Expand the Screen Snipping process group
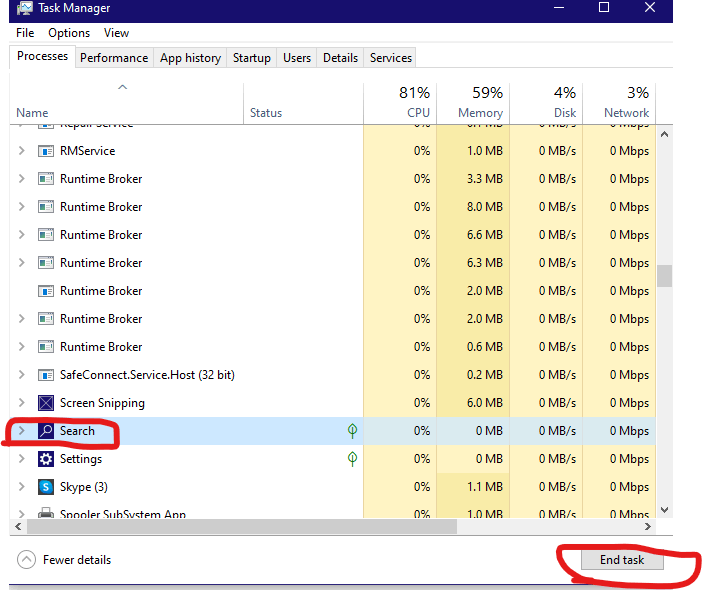This screenshot has width=703, height=590. (21, 403)
